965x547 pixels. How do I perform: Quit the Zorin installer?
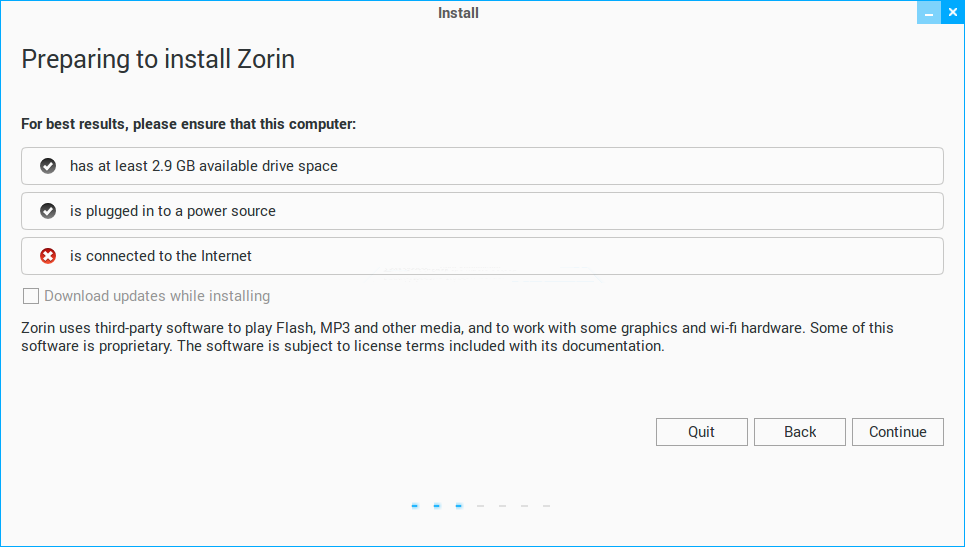pyautogui.click(x=701, y=432)
